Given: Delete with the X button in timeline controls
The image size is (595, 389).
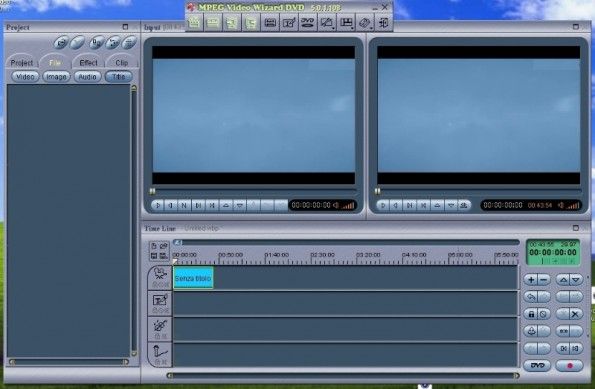Looking at the screenshot, I should 576,314.
